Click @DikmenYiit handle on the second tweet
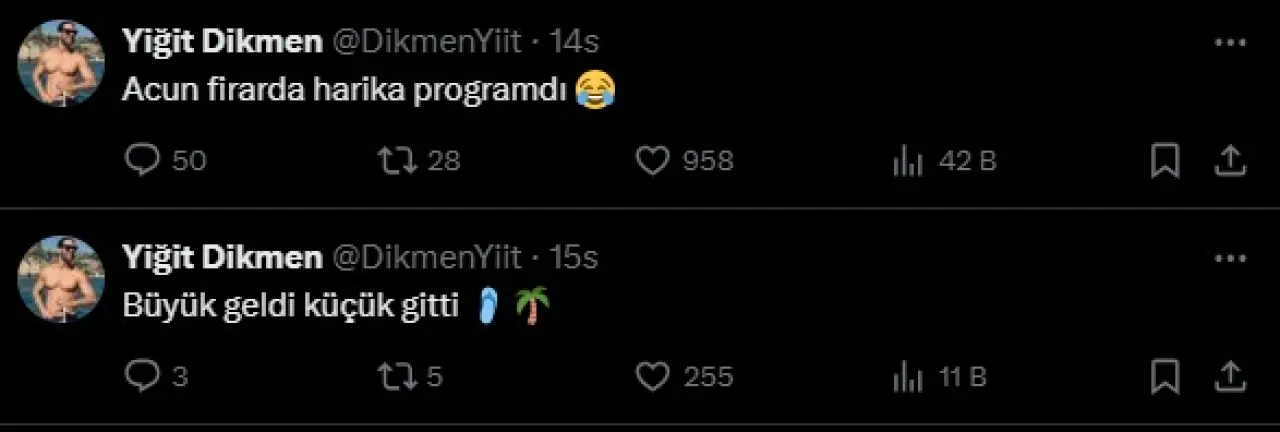The height and width of the screenshot is (432, 1280). 426,257
